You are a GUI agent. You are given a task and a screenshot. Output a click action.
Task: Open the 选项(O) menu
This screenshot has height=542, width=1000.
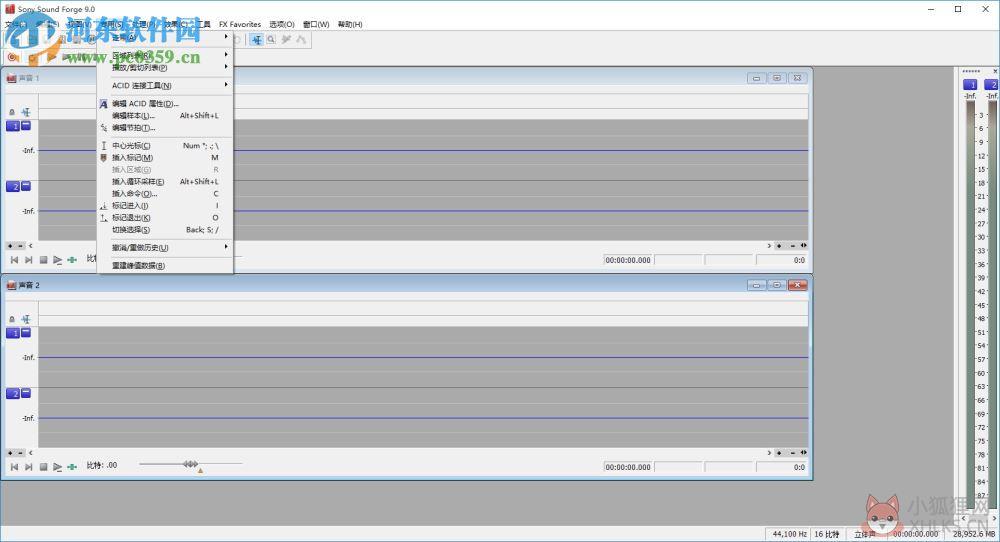click(282, 24)
